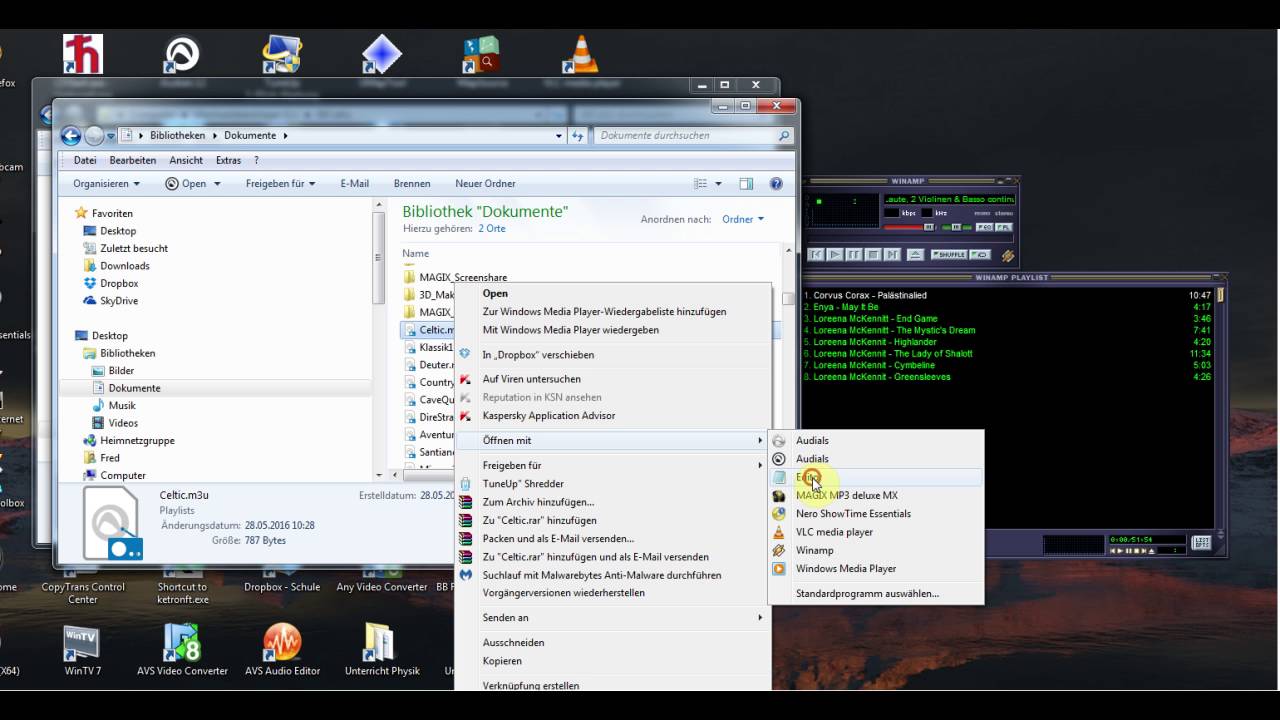1280x720 pixels.
Task: Click the Explorer help question mark icon
Action: tap(776, 184)
